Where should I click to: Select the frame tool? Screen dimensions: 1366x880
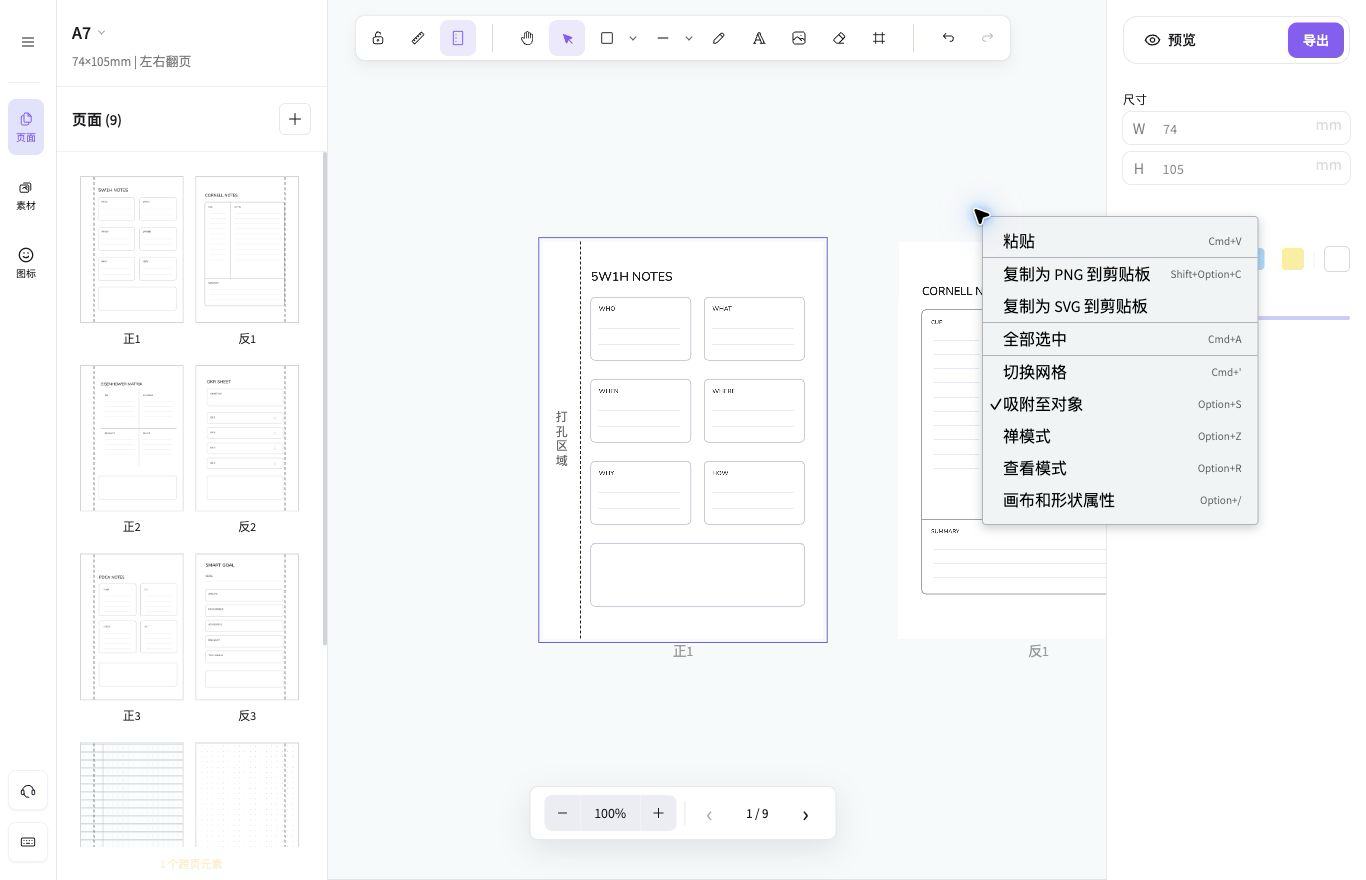(879, 38)
